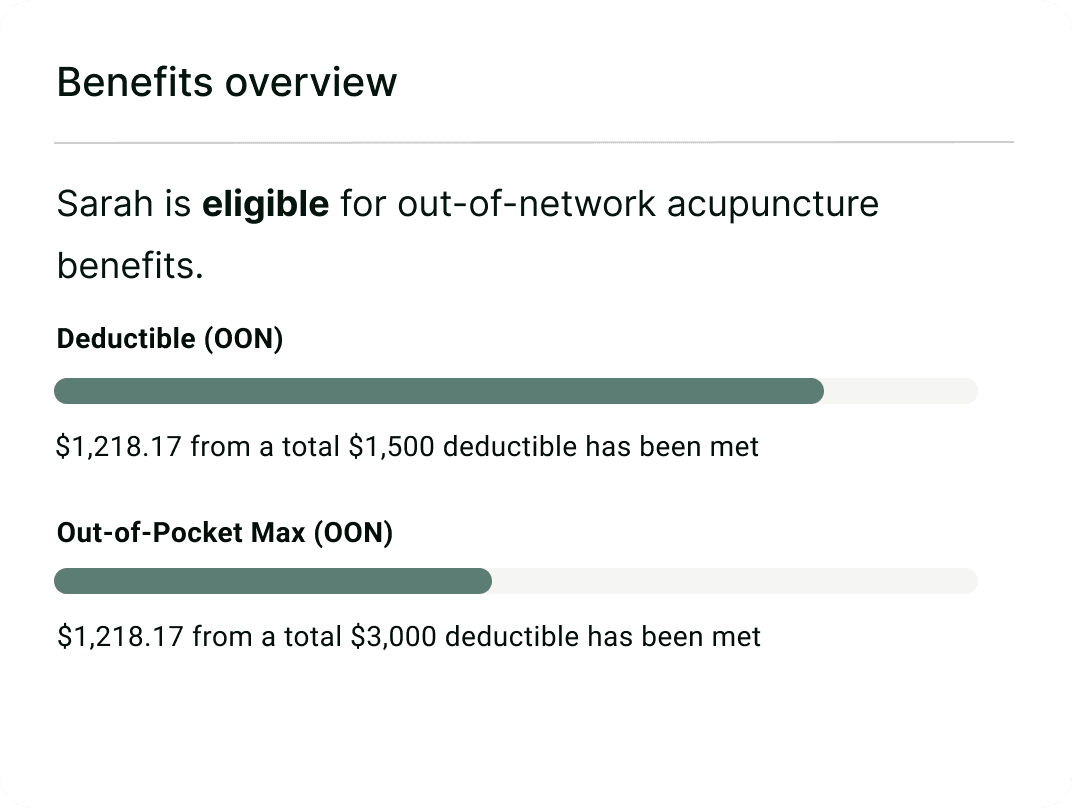
Task: Click the Out-of-Pocket Max (OON) label
Action: [x=225, y=533]
